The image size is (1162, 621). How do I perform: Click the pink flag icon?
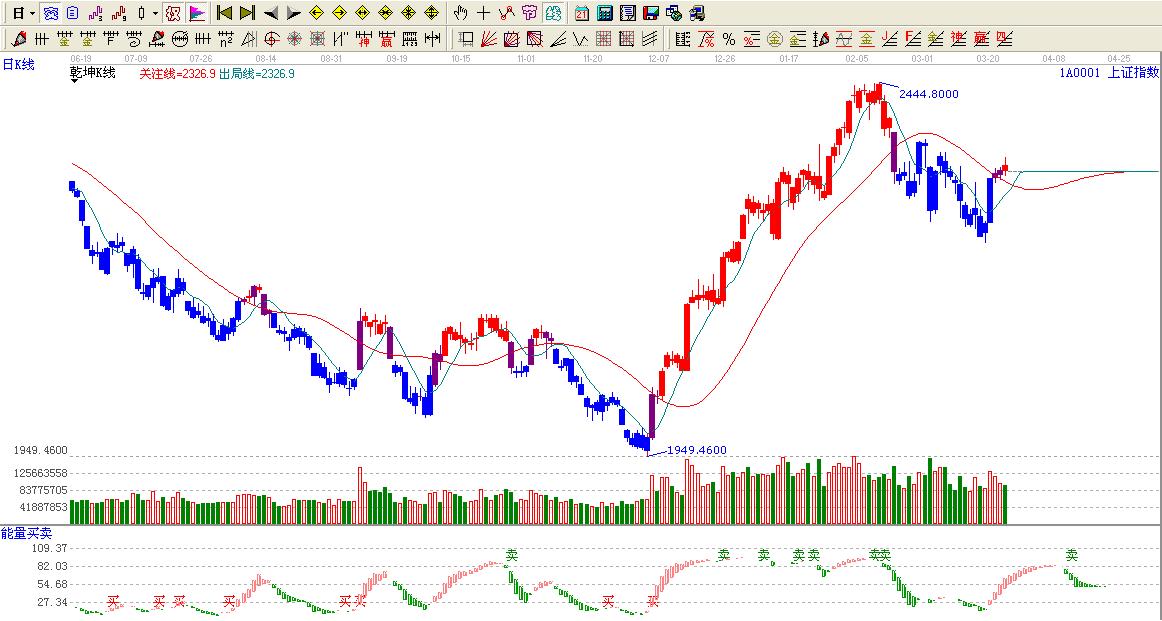pos(197,13)
